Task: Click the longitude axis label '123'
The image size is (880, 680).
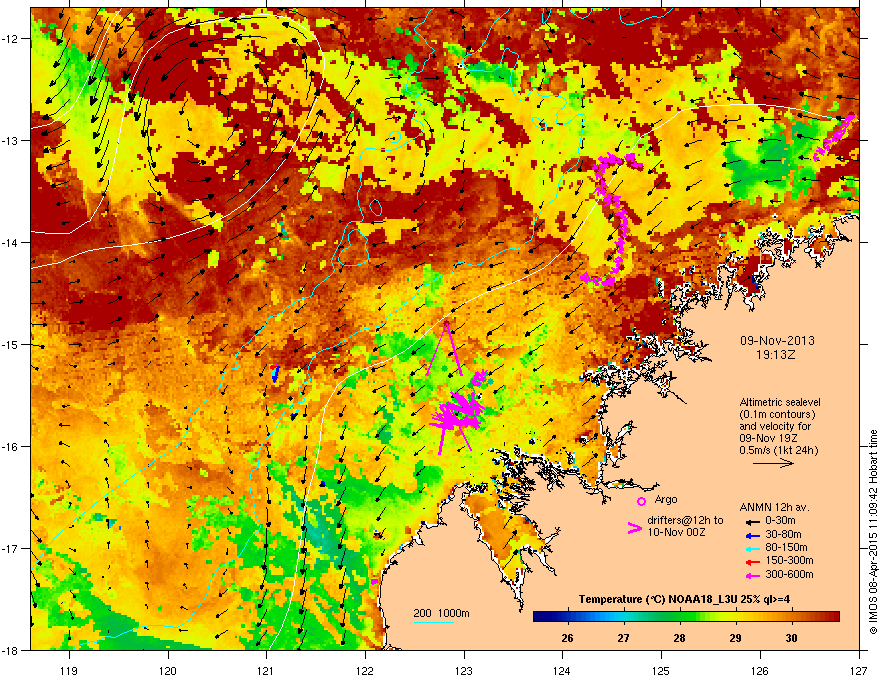Action: pyautogui.click(x=464, y=671)
